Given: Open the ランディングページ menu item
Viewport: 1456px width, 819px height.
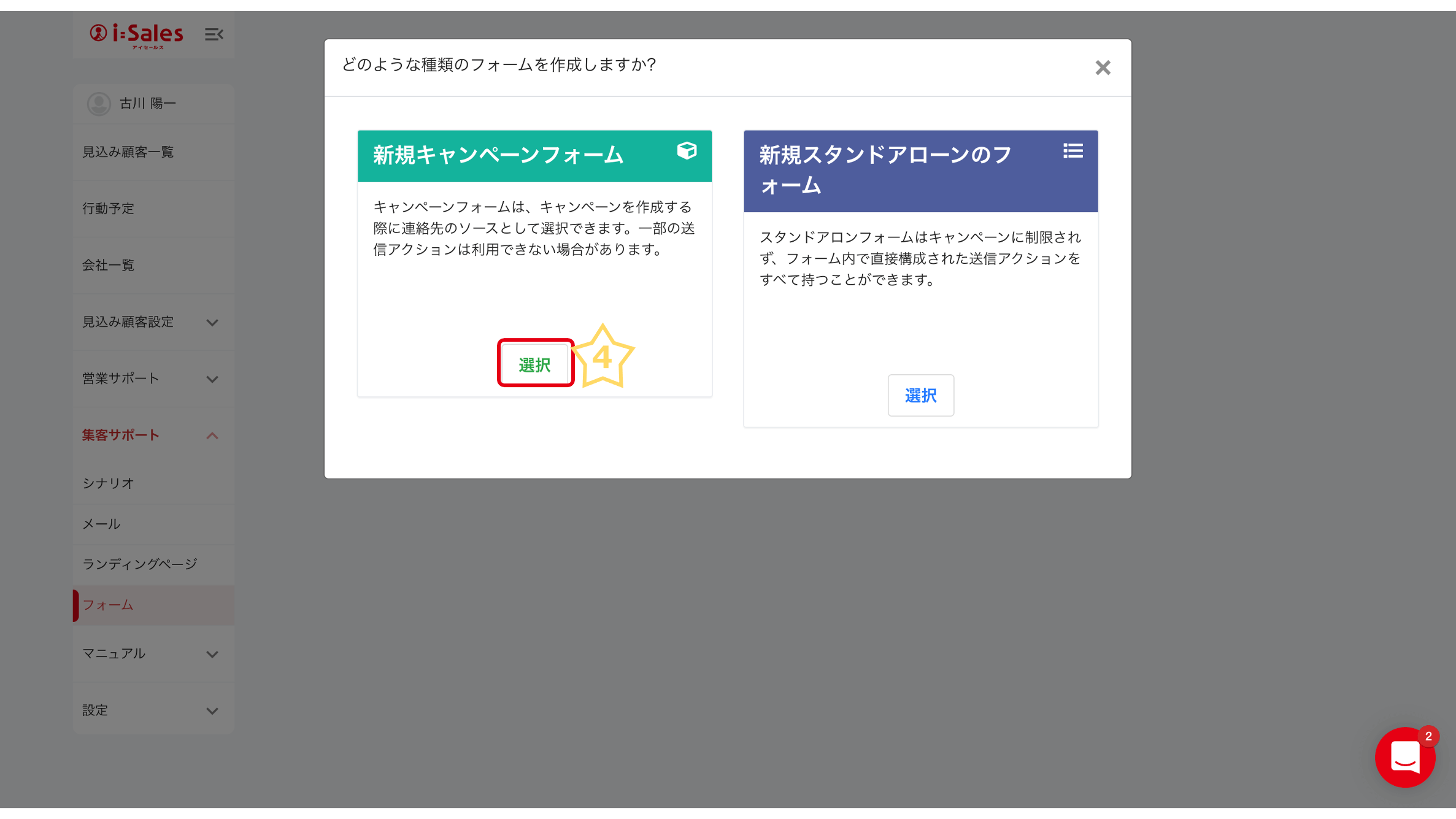Looking at the screenshot, I should tap(140, 564).
